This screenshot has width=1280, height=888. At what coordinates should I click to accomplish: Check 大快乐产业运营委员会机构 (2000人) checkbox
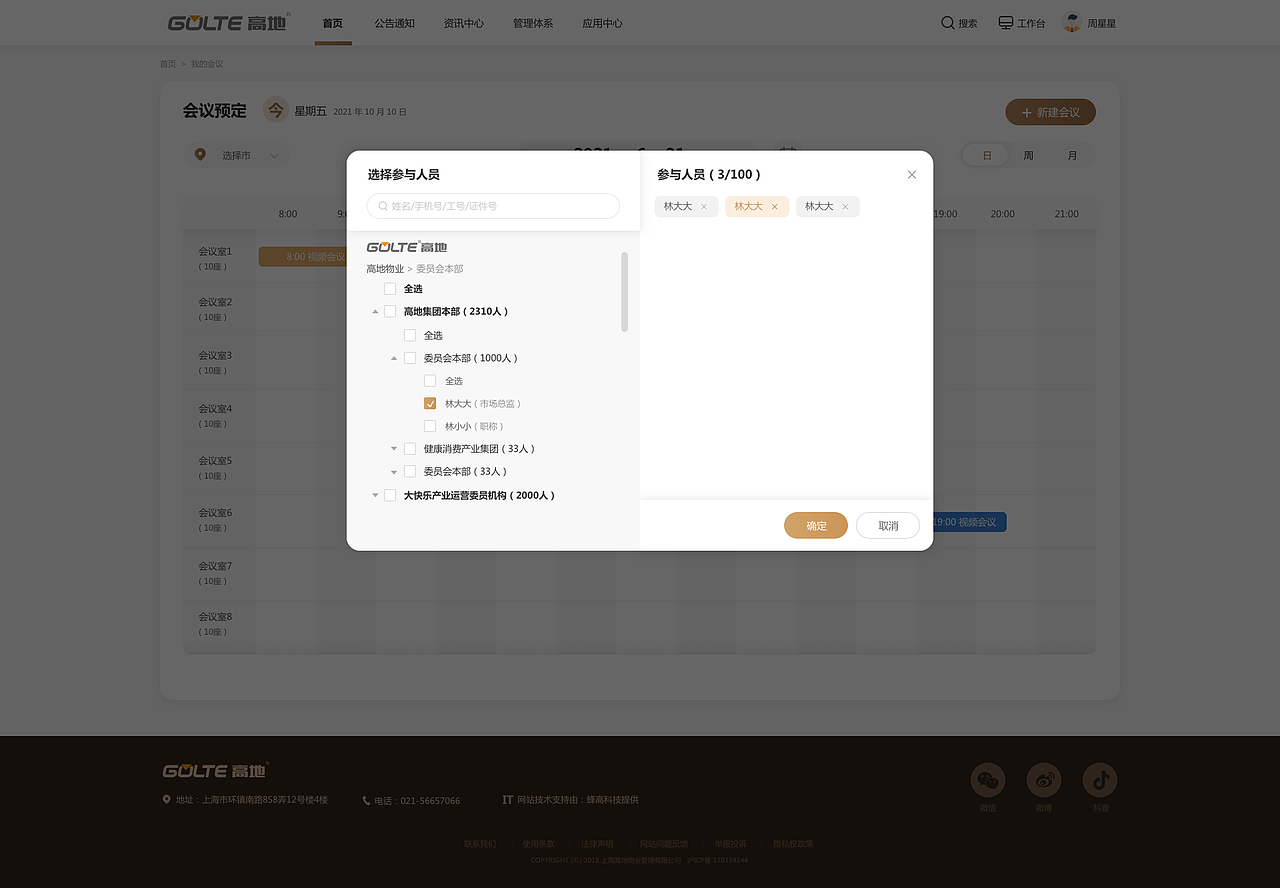tap(390, 495)
